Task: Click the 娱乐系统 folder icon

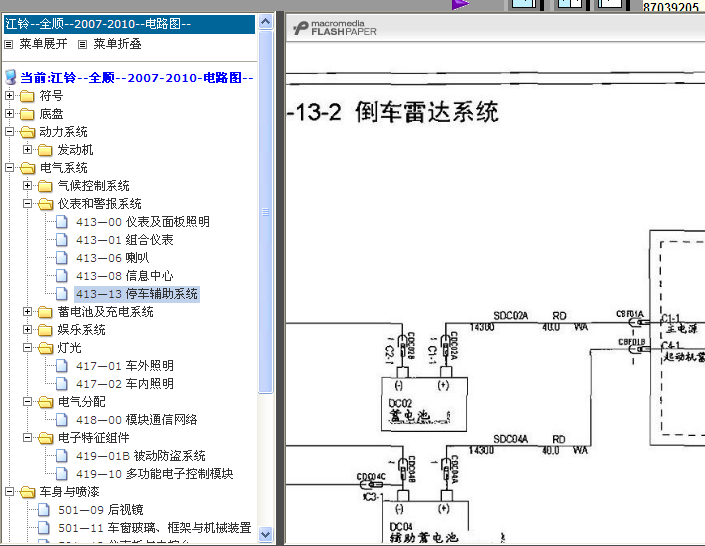Action: point(45,330)
